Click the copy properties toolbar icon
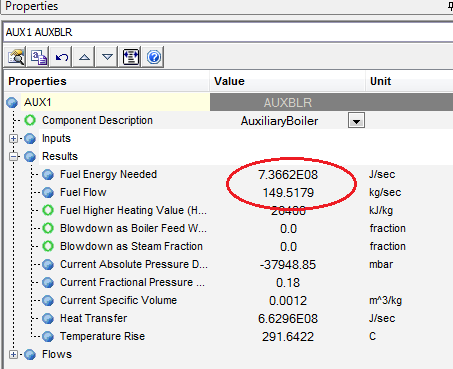 [39, 57]
